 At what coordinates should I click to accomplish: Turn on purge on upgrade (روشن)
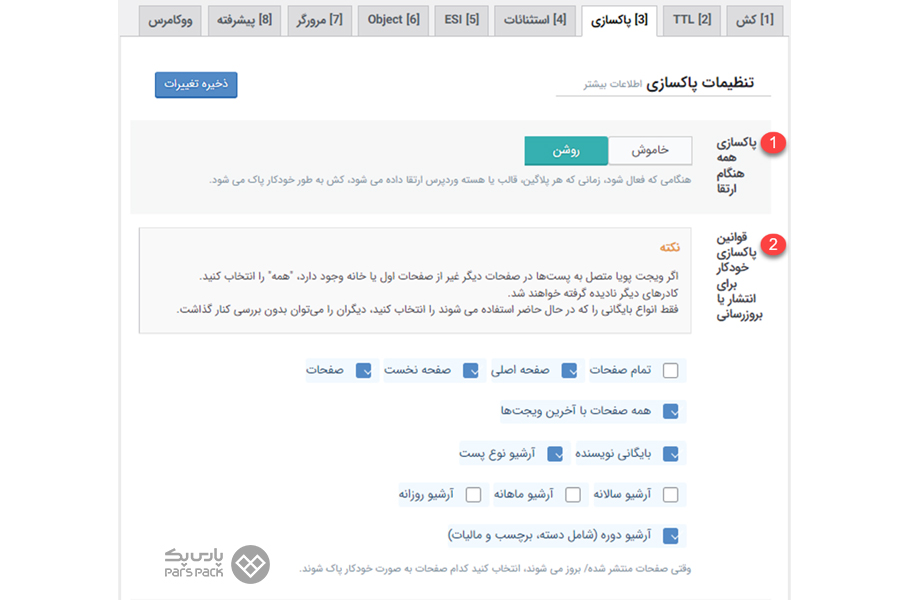[566, 151]
